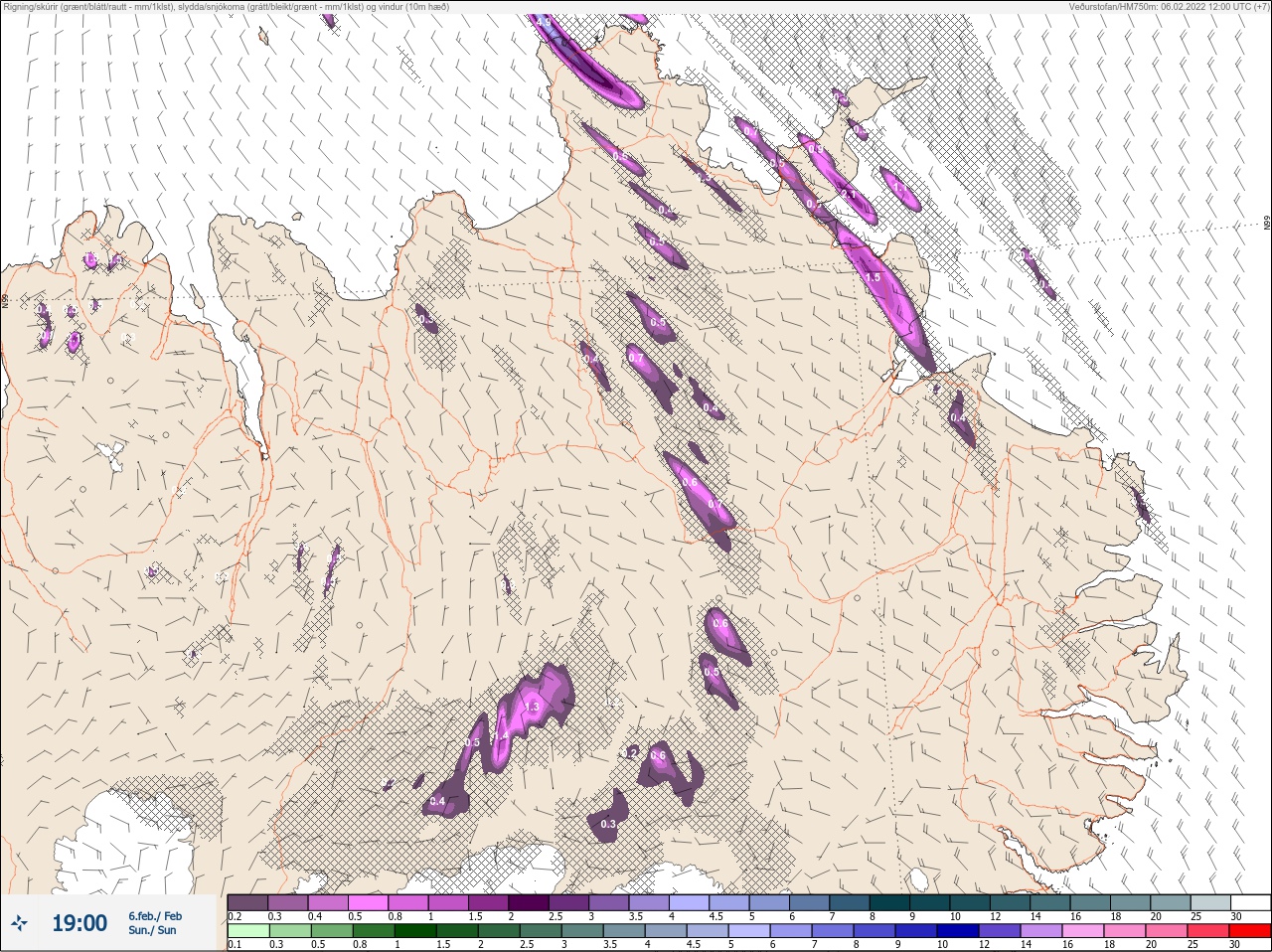
Task: Click the 19:00 forecast time label
Action: [x=79, y=923]
